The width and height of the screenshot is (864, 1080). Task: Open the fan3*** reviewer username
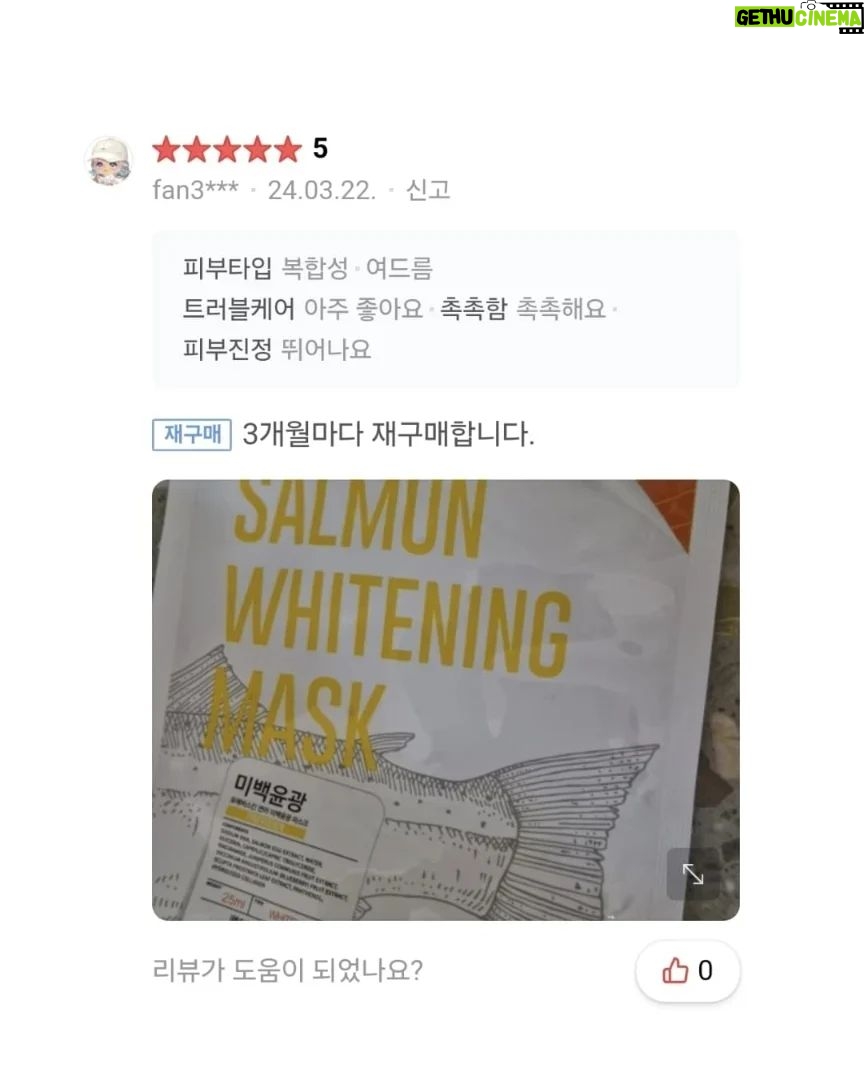[196, 189]
